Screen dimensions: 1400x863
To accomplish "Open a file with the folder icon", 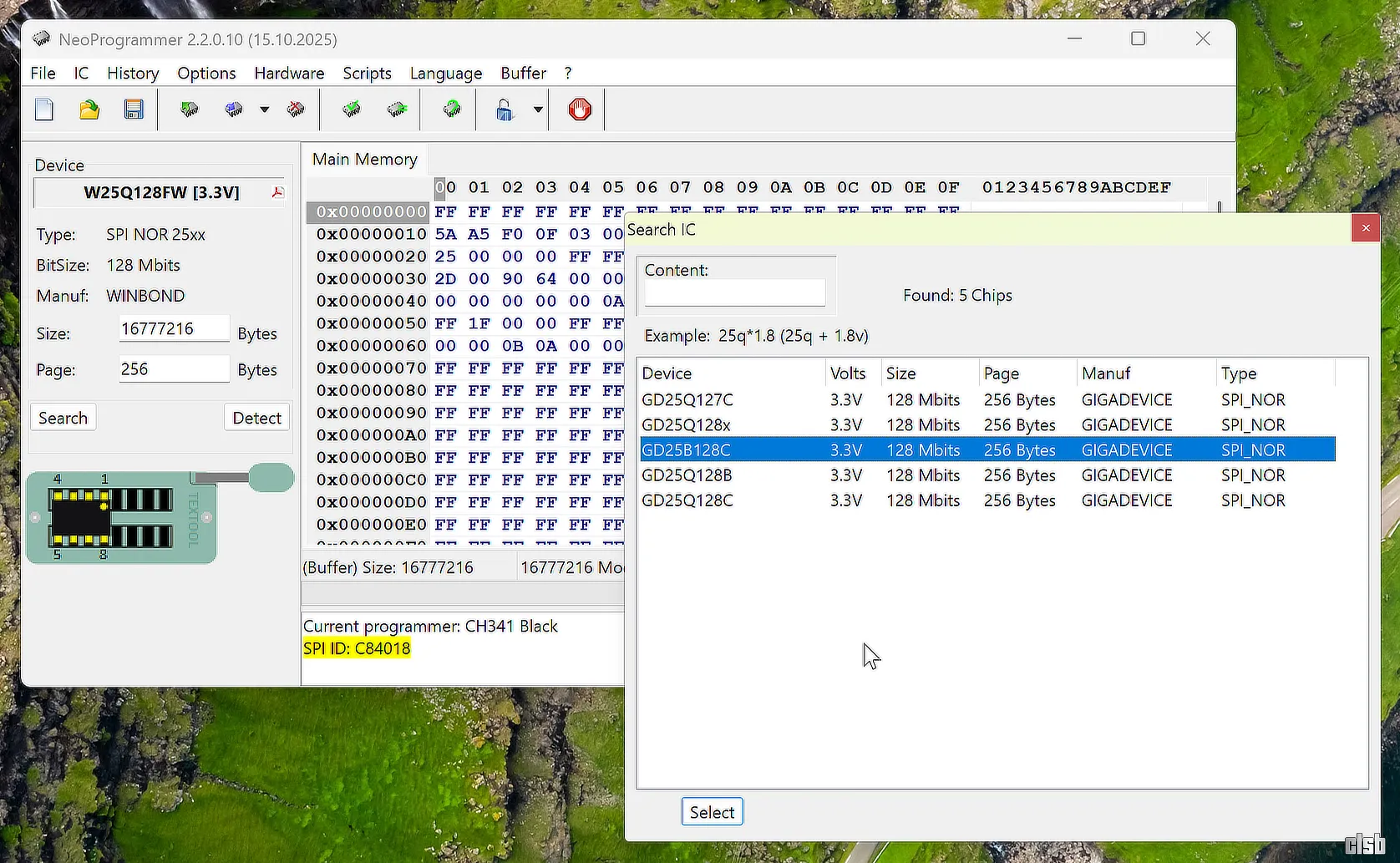I will tap(89, 109).
